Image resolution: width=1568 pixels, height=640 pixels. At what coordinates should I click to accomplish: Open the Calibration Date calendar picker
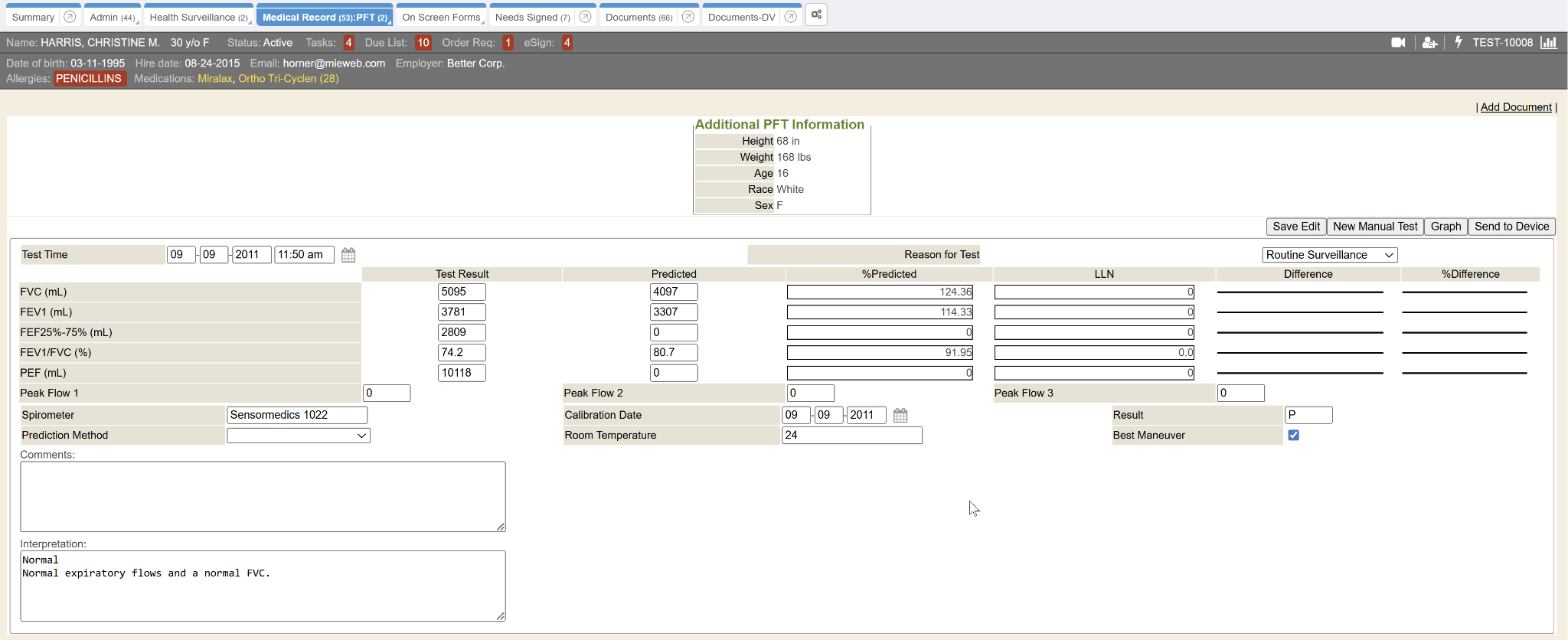click(x=900, y=415)
